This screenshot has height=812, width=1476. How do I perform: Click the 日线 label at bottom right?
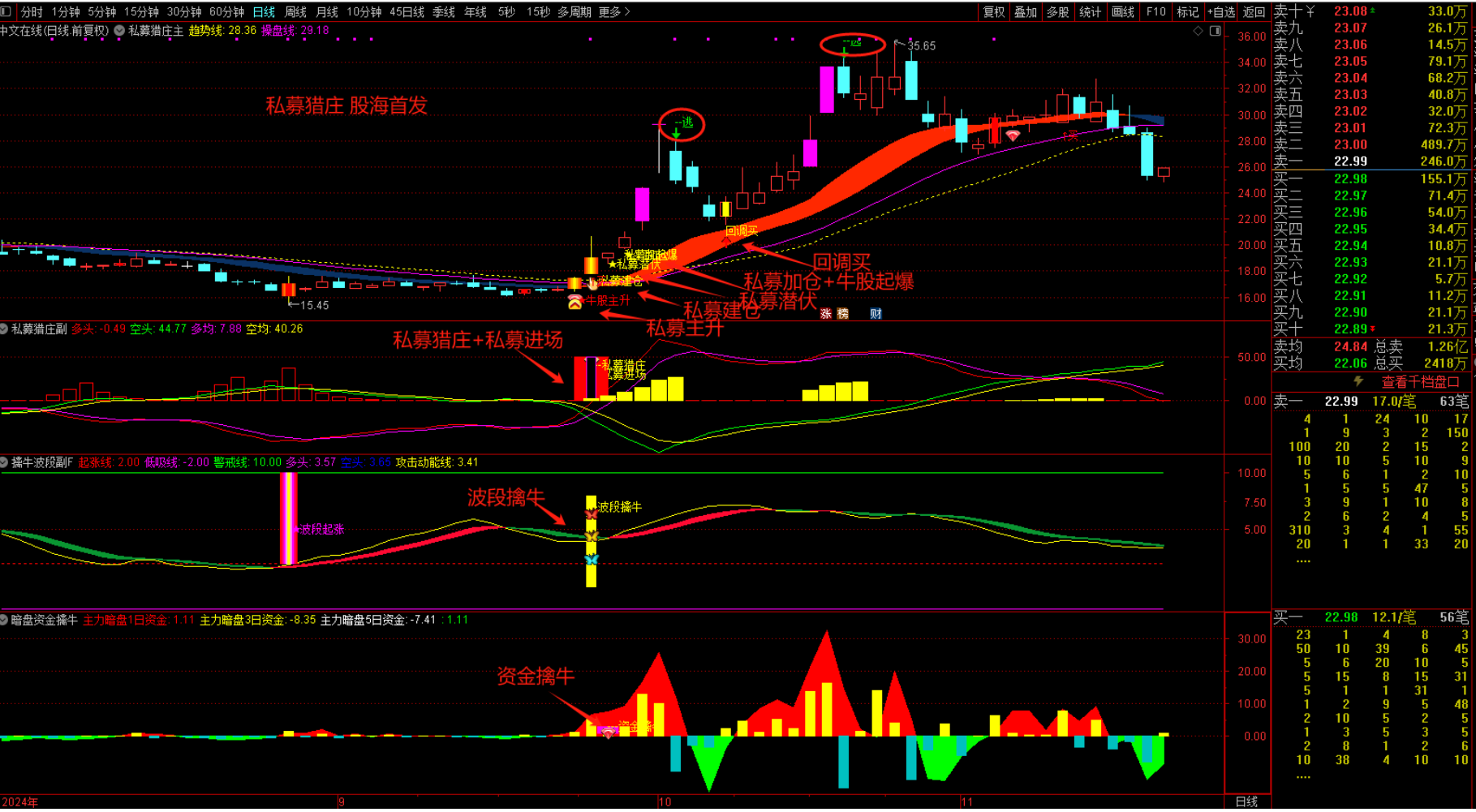coord(1246,801)
